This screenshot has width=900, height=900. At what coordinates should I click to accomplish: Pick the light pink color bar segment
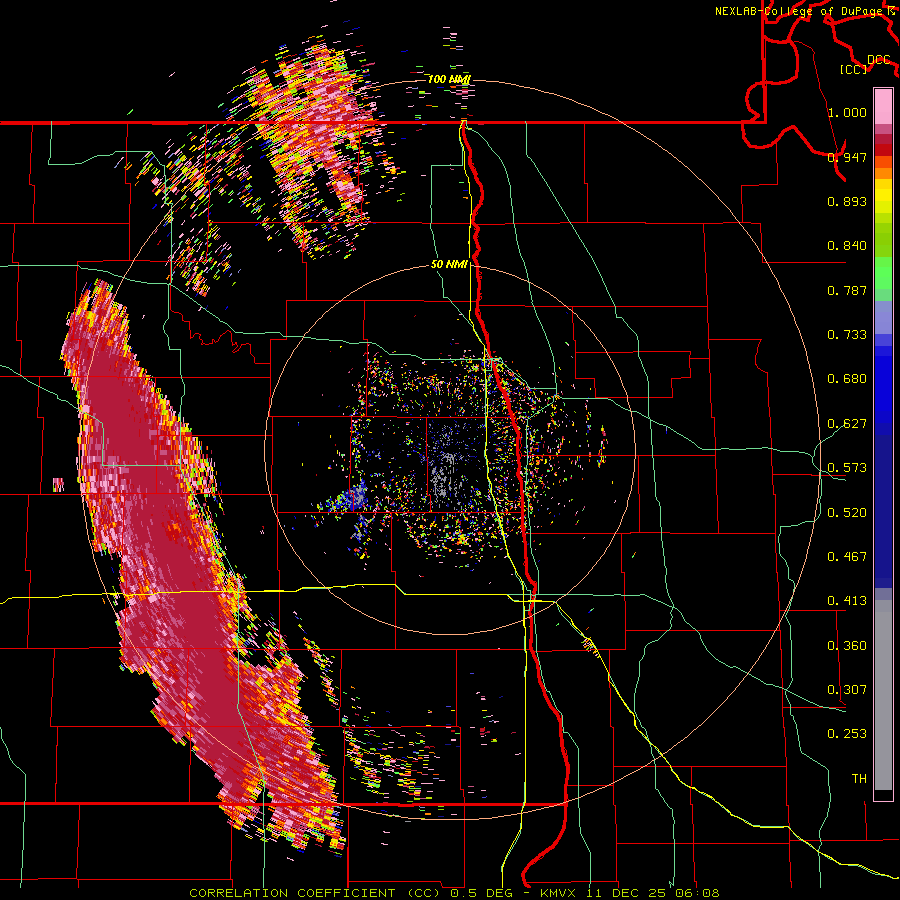pyautogui.click(x=883, y=106)
